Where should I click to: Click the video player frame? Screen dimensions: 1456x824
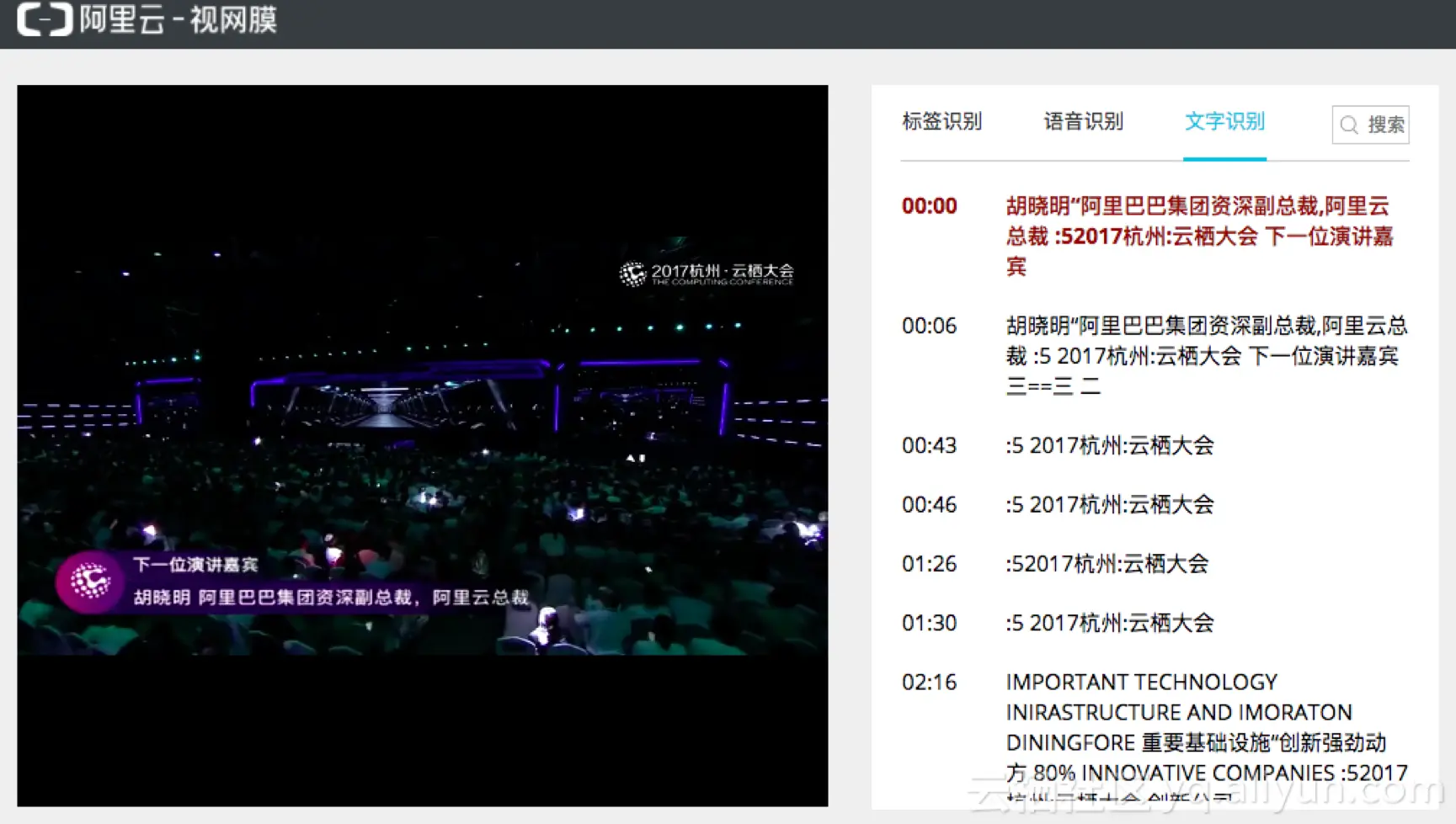423,446
